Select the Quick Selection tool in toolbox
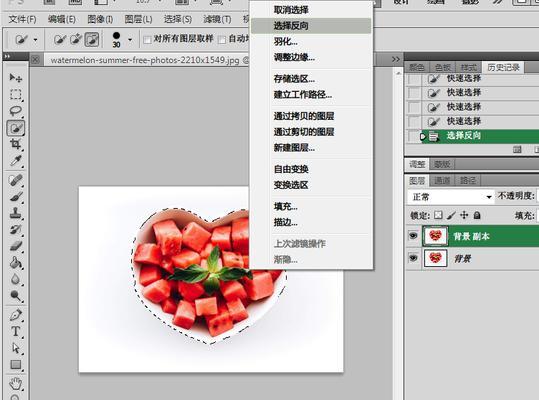 (x=15, y=128)
